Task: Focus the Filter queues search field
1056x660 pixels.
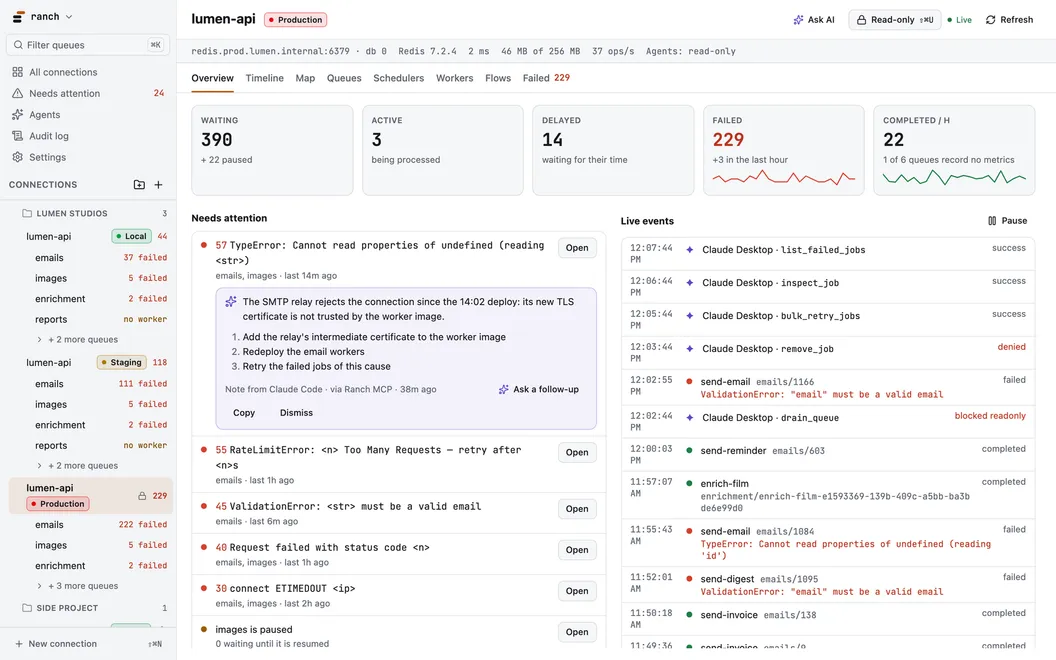Action: pyautogui.click(x=88, y=45)
